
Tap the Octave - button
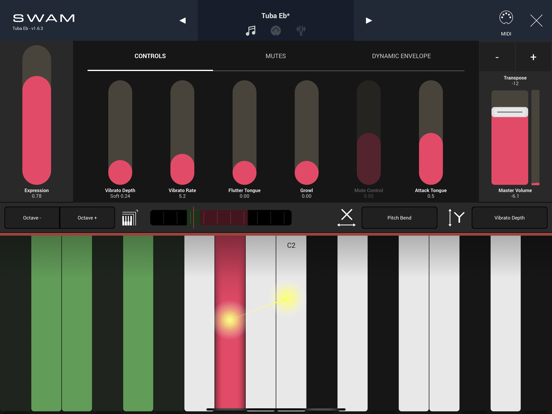[32, 218]
